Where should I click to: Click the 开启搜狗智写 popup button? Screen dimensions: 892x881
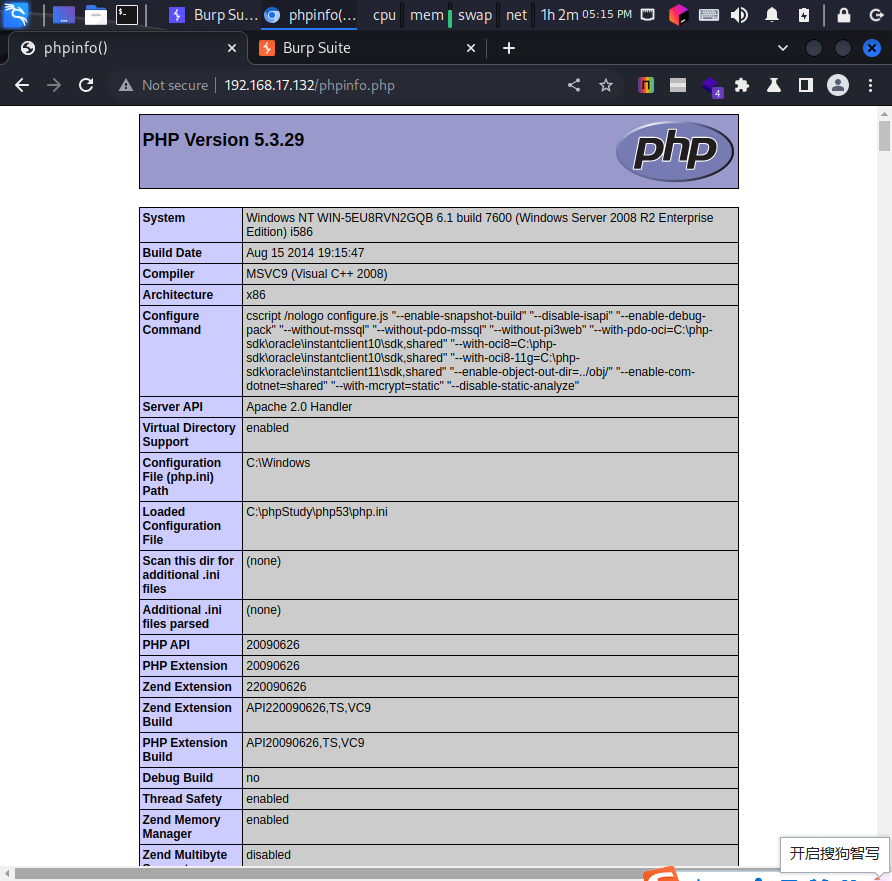pyautogui.click(x=834, y=854)
